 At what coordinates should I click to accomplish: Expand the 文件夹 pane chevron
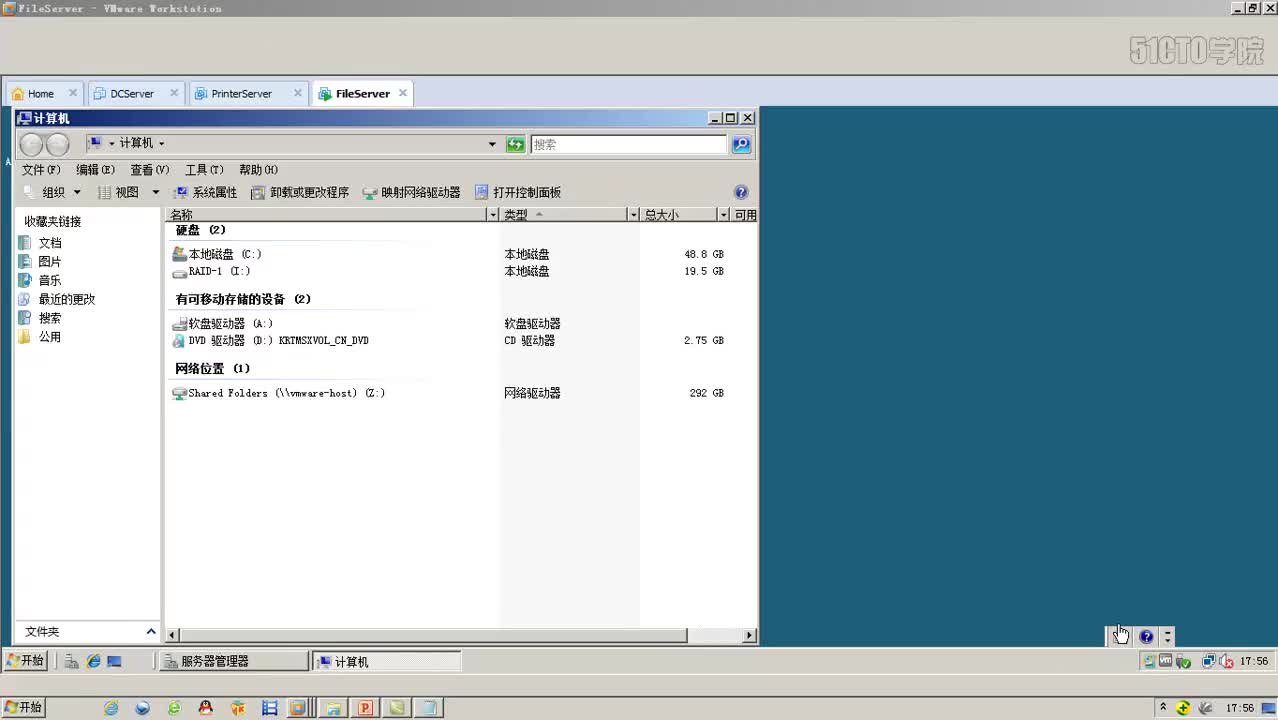click(151, 631)
